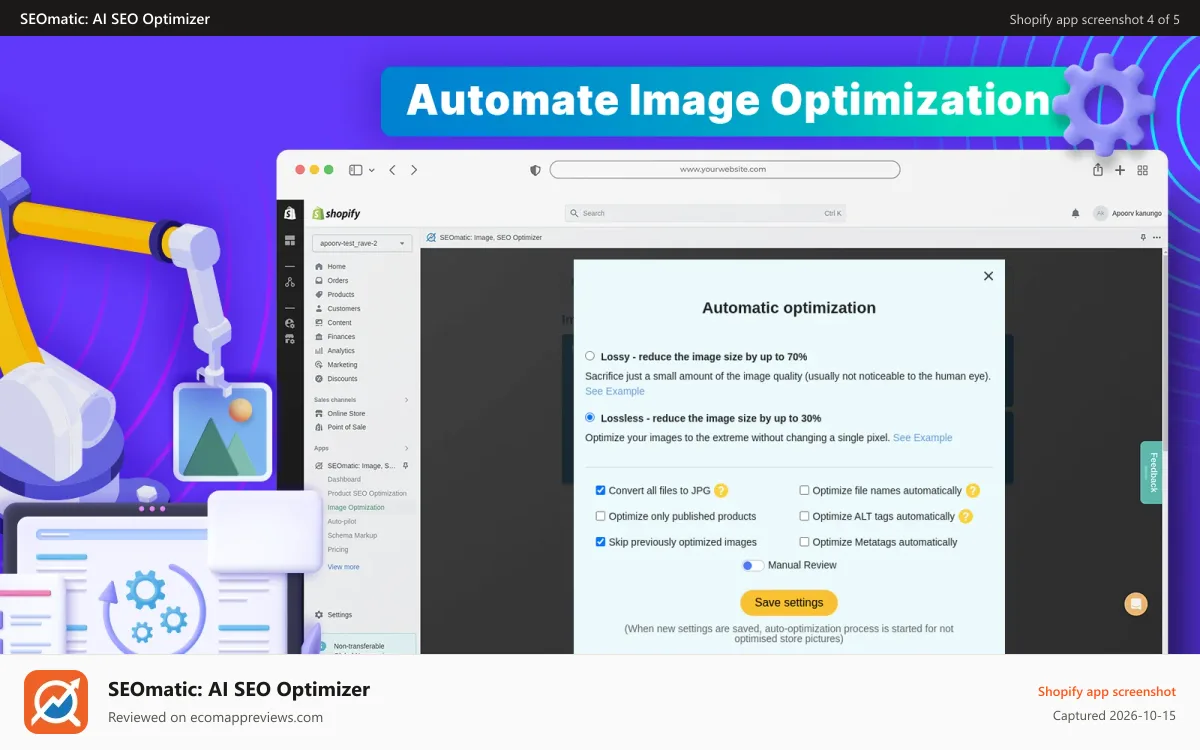Click the SEOmatic app icon in the sidebar
Screen dimensions: 1200x750
point(319,466)
